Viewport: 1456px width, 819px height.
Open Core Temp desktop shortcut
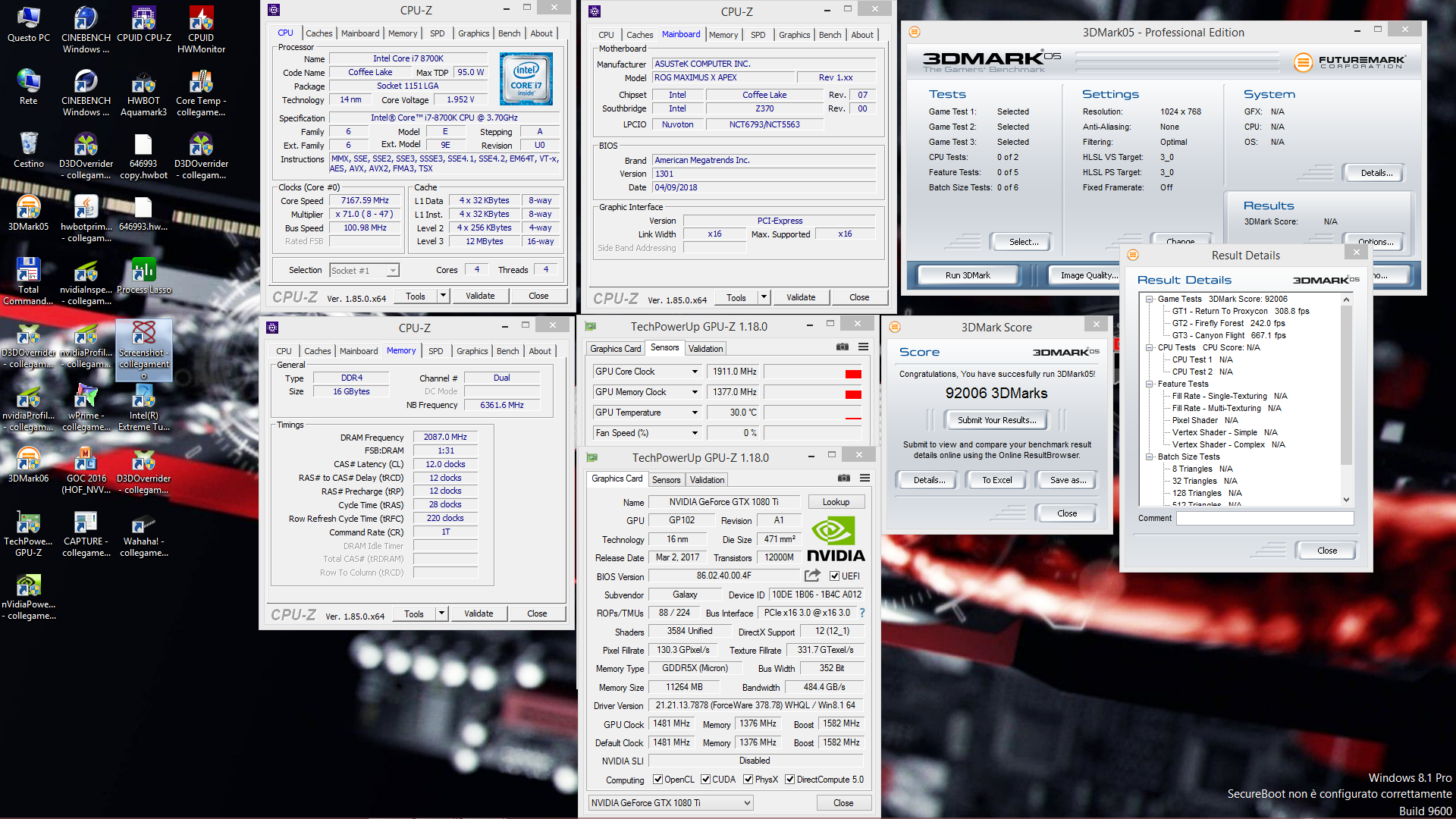point(201,93)
